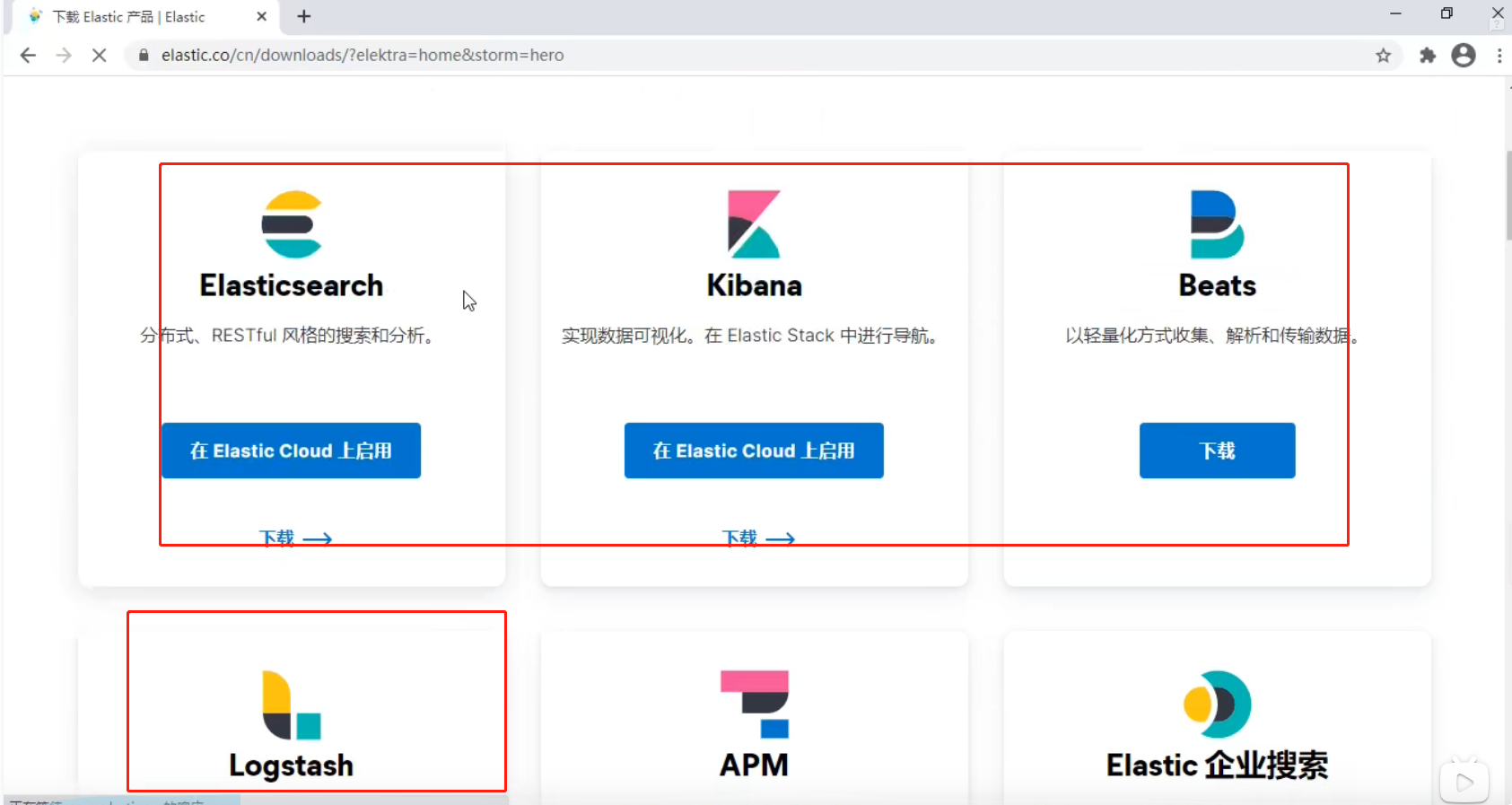This screenshot has height=805, width=1512.
Task: Click the play button overlay in the corner
Action: (x=1464, y=783)
